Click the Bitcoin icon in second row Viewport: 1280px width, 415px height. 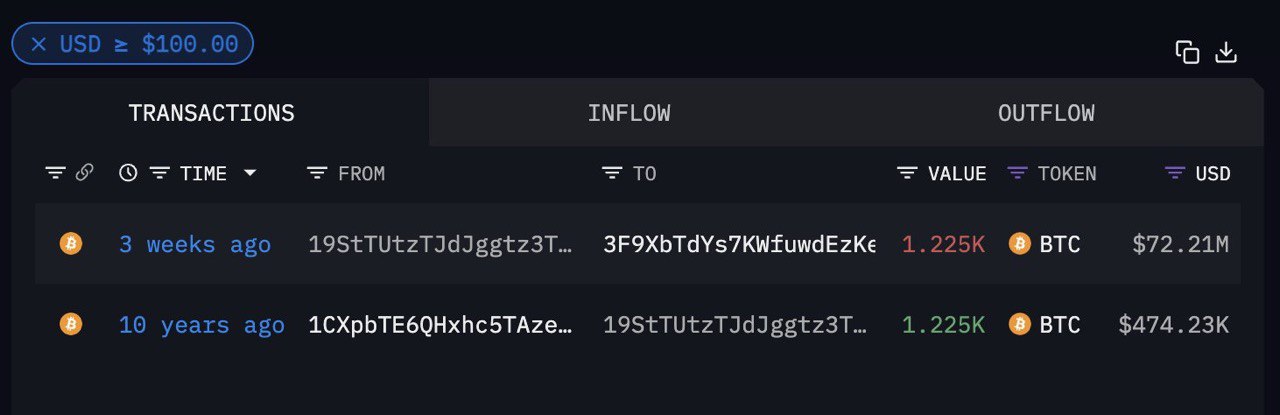coord(71,324)
